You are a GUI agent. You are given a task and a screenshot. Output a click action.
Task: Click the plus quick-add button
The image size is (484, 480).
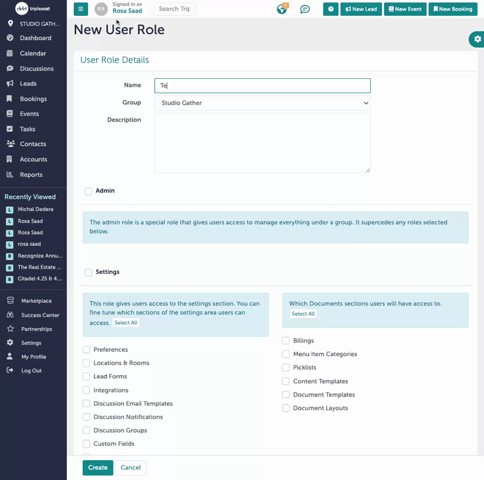[331, 9]
